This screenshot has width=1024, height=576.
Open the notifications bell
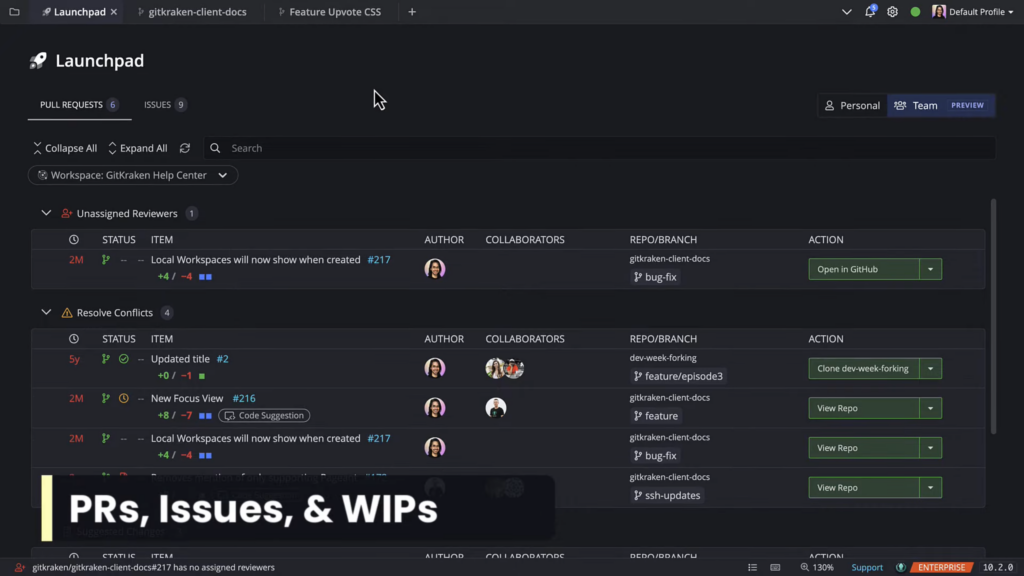(x=870, y=11)
